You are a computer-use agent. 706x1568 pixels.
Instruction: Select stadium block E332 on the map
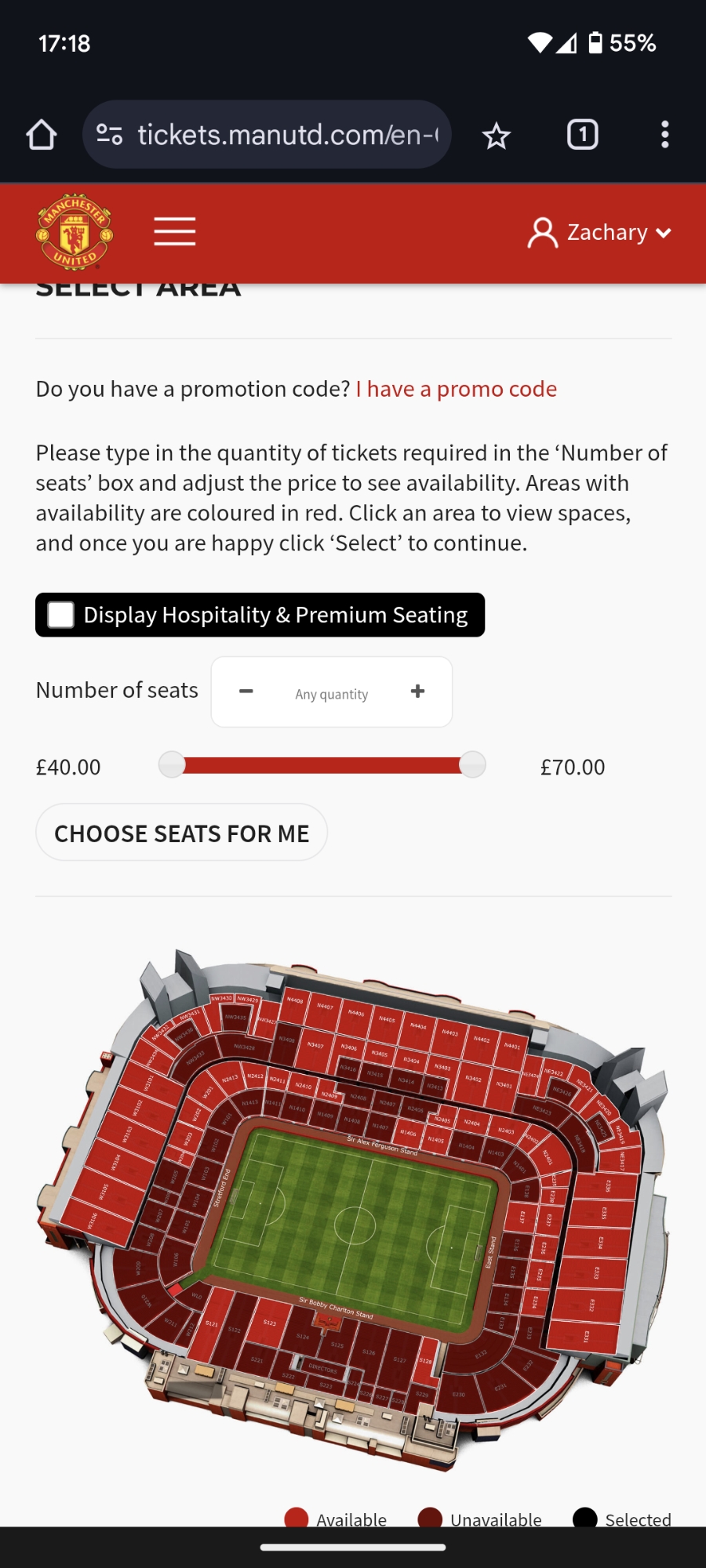coord(592,1305)
